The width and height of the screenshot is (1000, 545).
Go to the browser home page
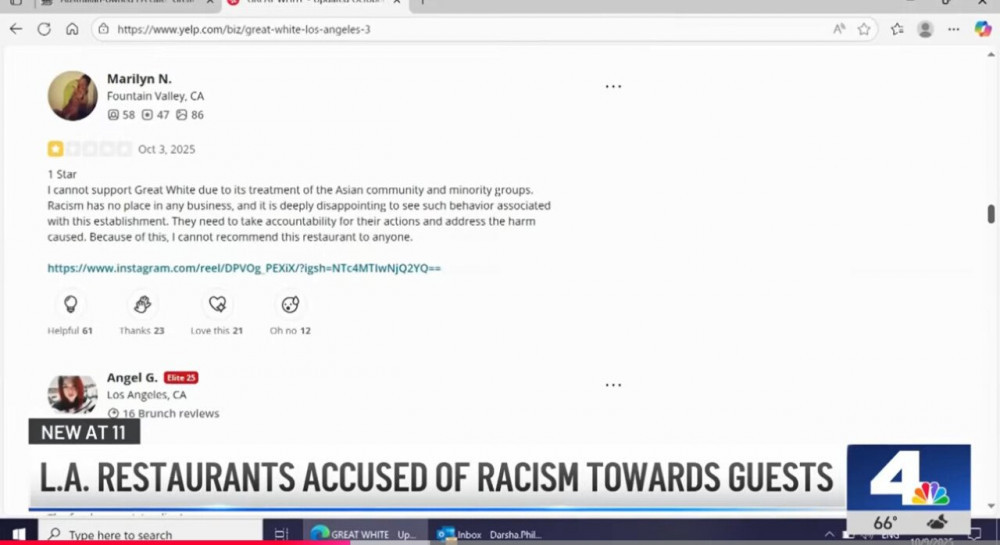click(72, 29)
